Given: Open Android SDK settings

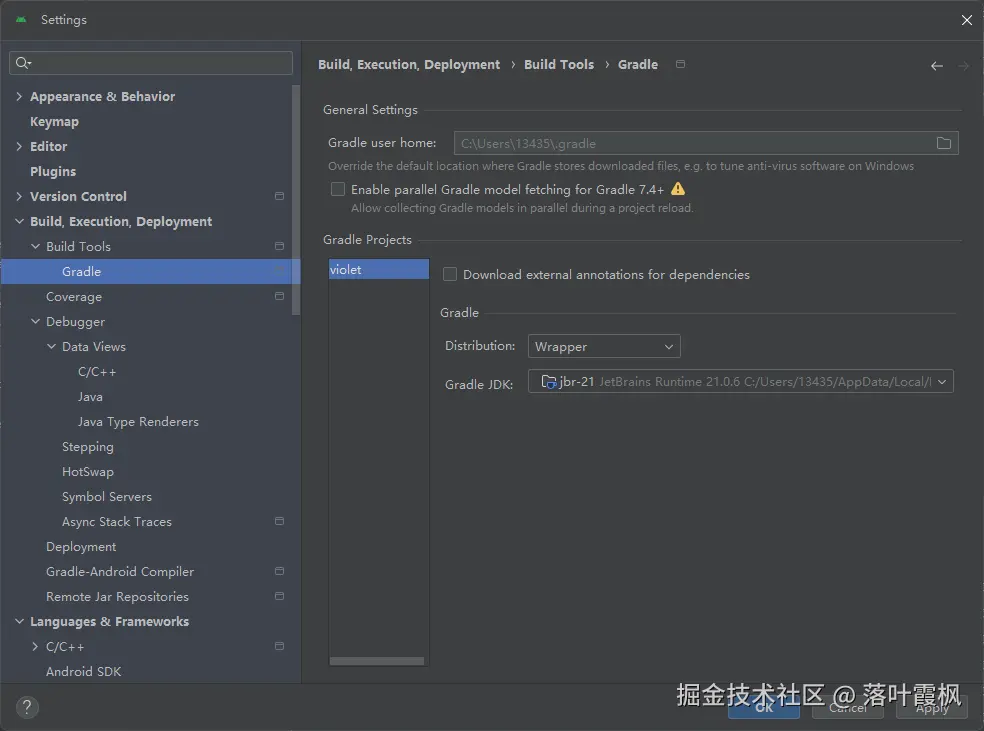Looking at the screenshot, I should pos(83,671).
